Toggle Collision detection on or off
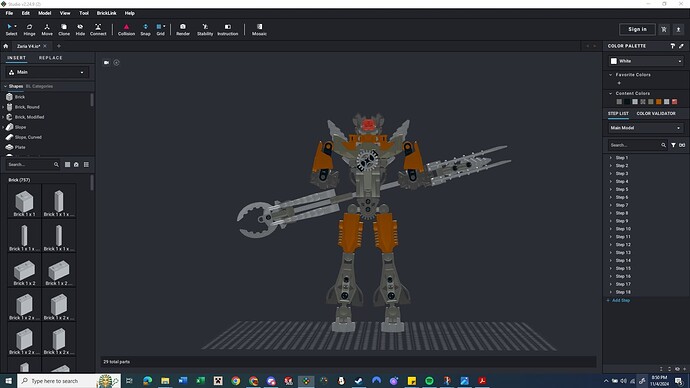Viewport: 690px width, 388px height. pyautogui.click(x=126, y=29)
